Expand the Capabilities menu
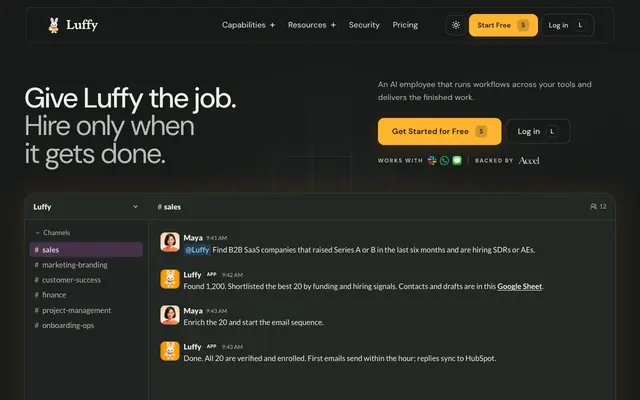This screenshot has width=640, height=400. (x=248, y=25)
